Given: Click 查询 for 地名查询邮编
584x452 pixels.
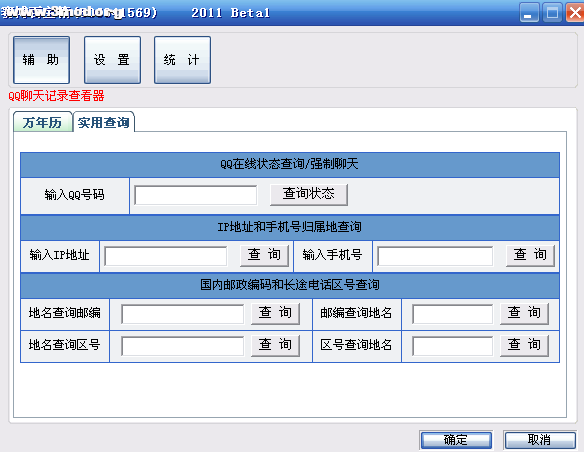Looking at the screenshot, I should 275,313.
